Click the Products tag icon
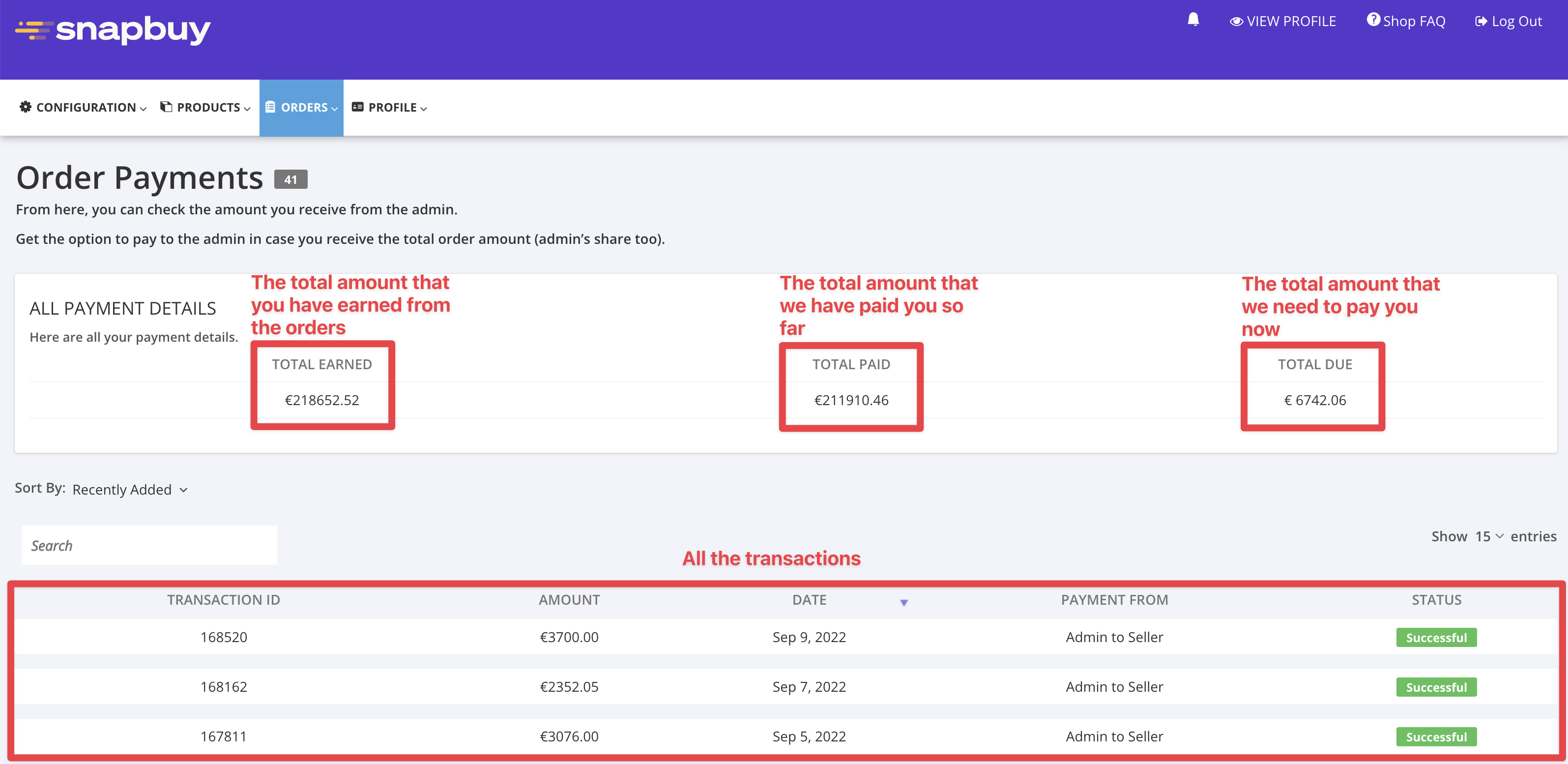The image size is (1568, 764). tap(166, 107)
